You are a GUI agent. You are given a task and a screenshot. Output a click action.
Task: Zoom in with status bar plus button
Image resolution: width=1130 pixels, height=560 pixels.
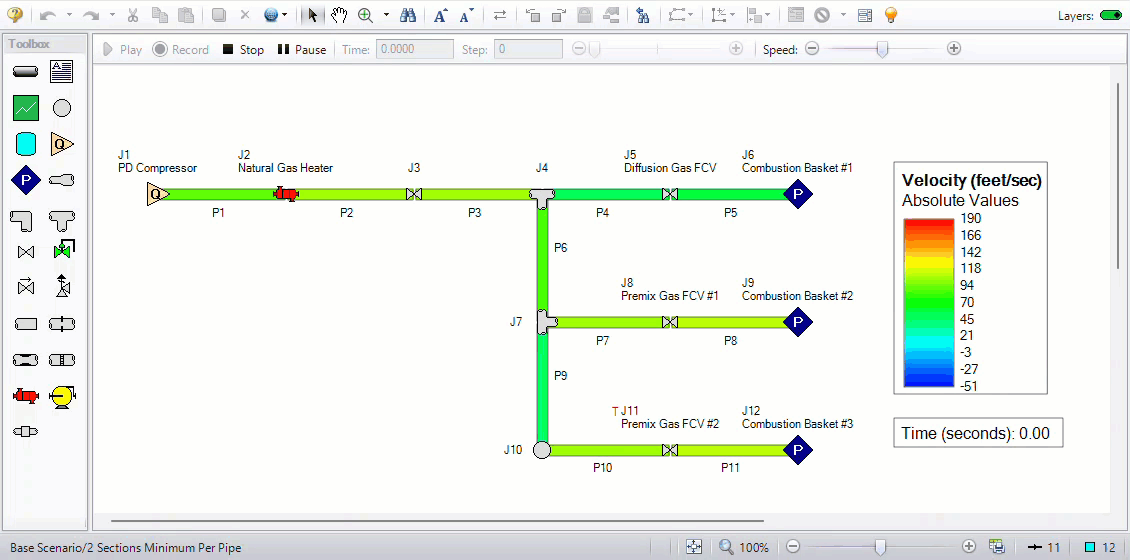[969, 547]
